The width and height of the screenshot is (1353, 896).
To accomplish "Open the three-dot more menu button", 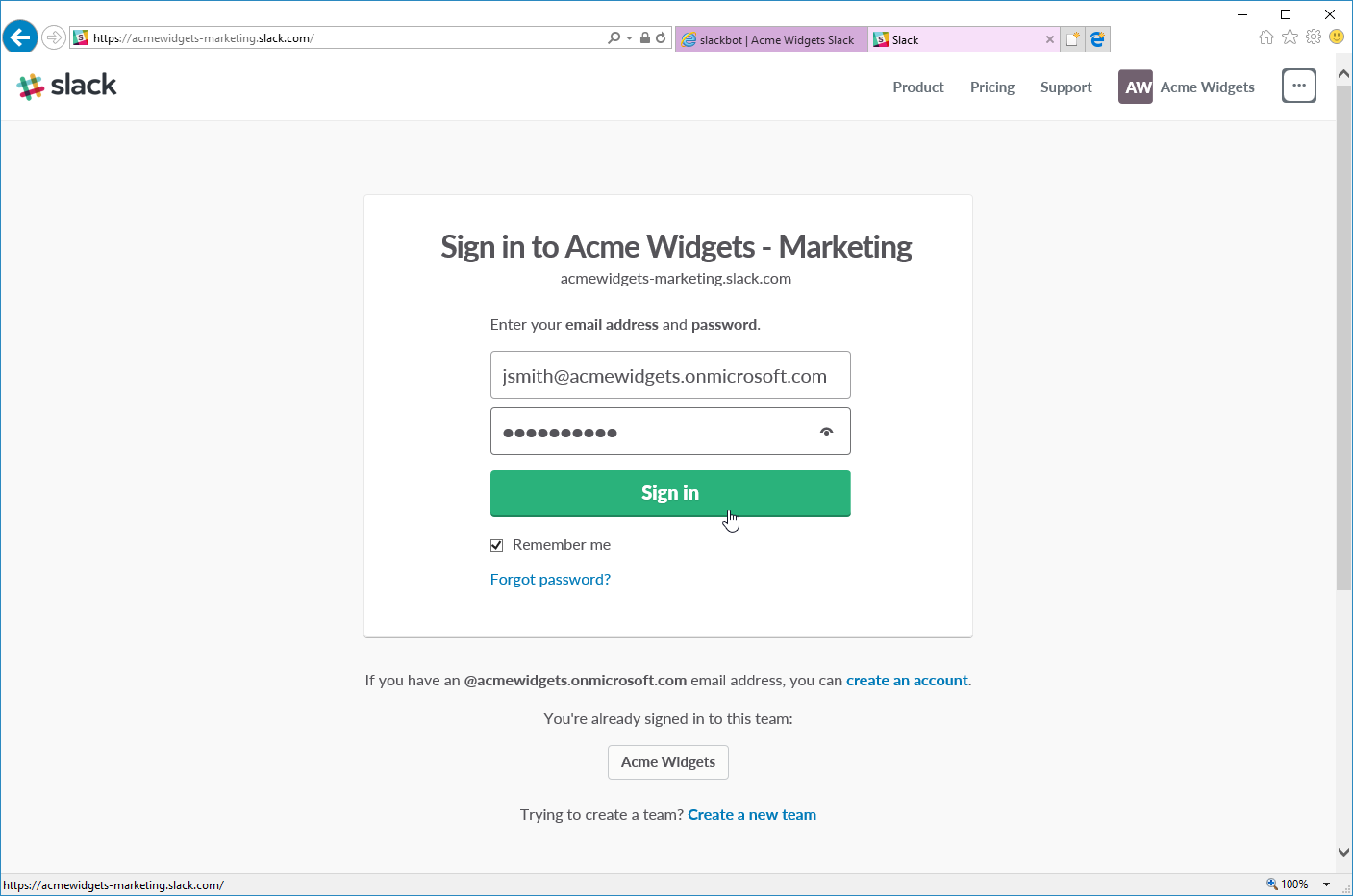I will [x=1299, y=86].
